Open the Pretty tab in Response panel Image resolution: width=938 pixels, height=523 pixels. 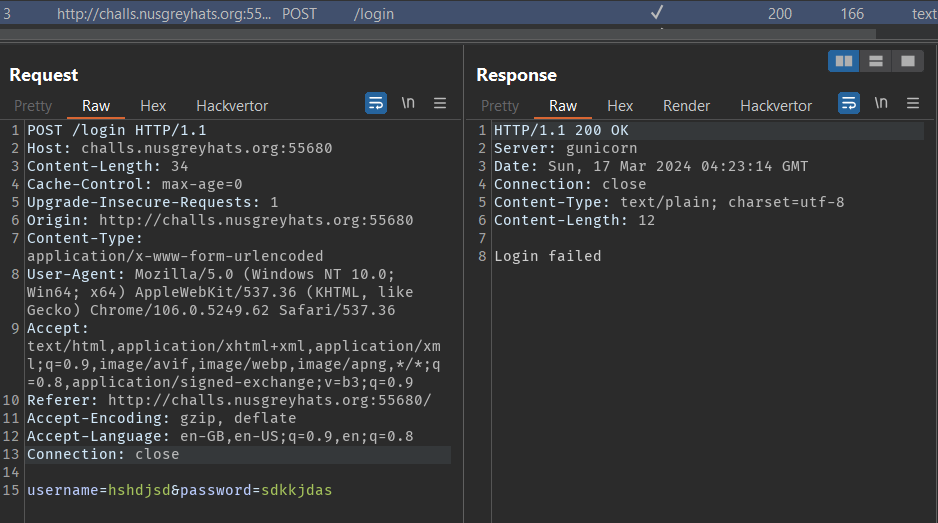click(x=500, y=106)
